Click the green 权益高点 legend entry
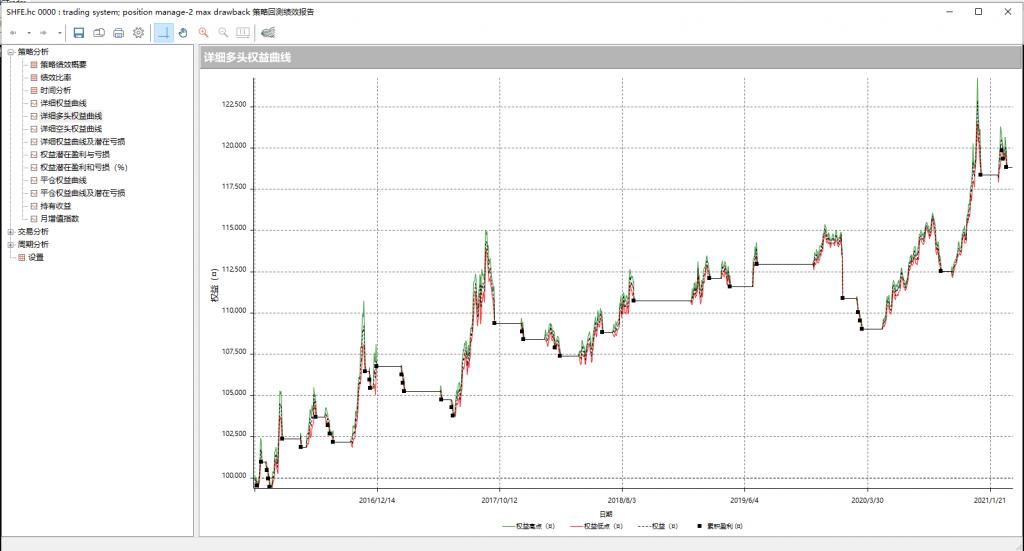This screenshot has height=551, width=1024. point(528,526)
